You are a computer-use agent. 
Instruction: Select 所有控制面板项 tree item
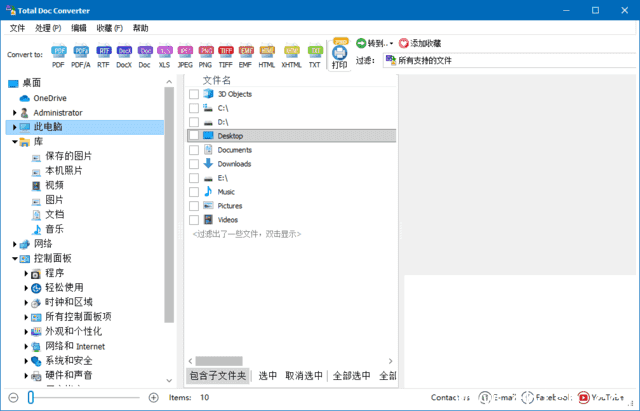click(x=78, y=317)
